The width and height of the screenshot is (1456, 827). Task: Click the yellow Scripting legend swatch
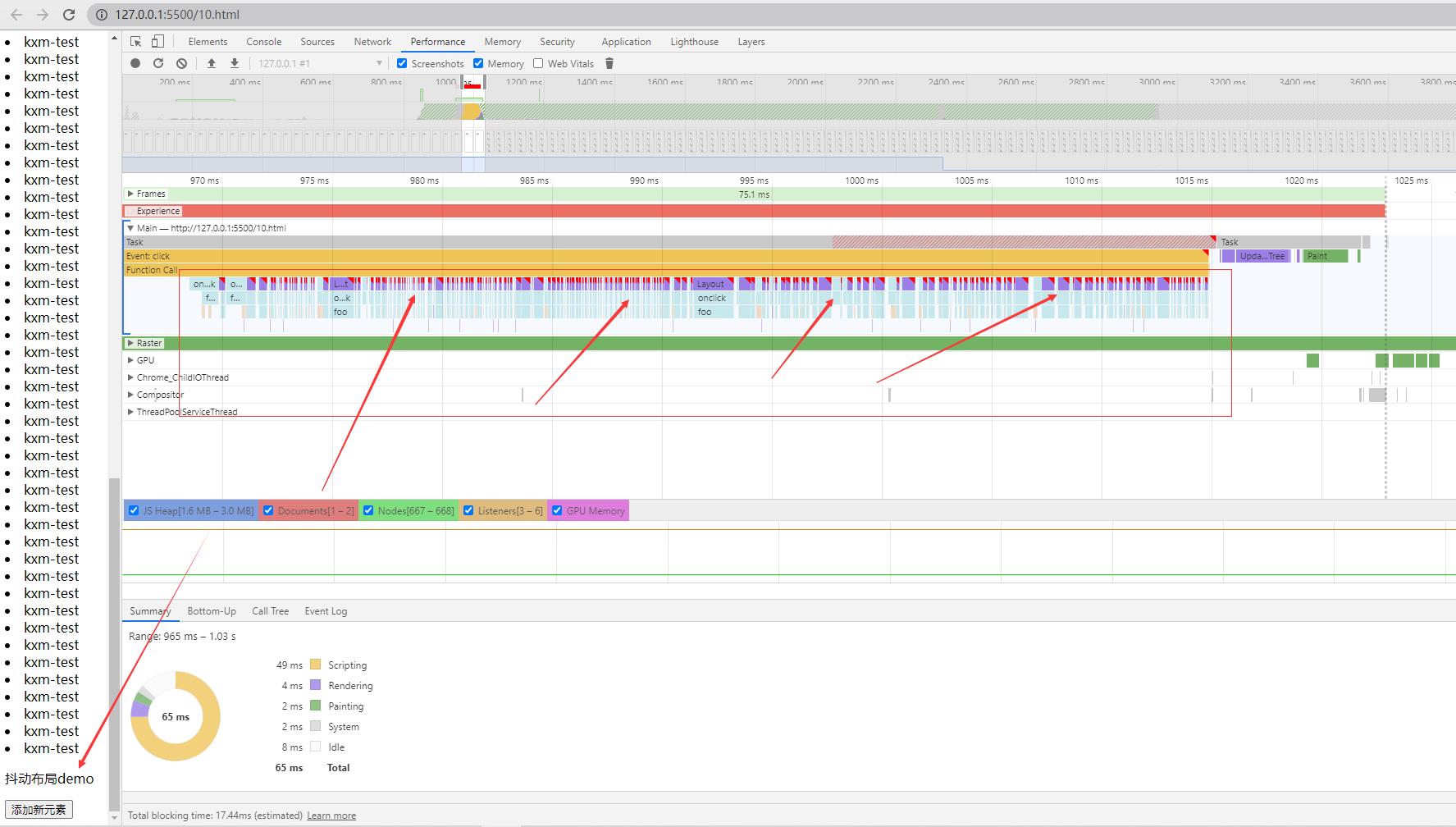315,665
